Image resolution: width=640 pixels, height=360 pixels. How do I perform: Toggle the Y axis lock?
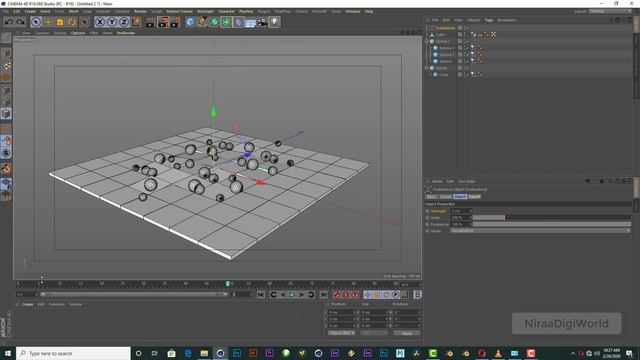112,22
